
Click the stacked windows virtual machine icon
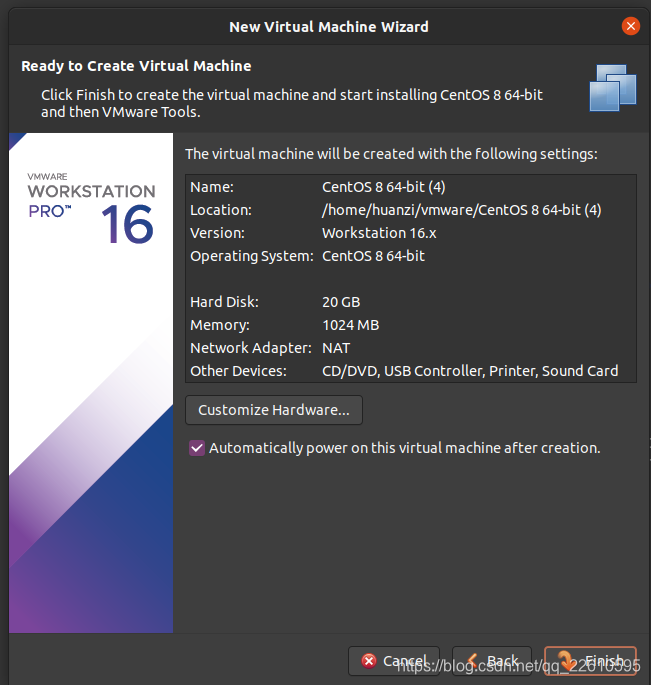[x=613, y=87]
